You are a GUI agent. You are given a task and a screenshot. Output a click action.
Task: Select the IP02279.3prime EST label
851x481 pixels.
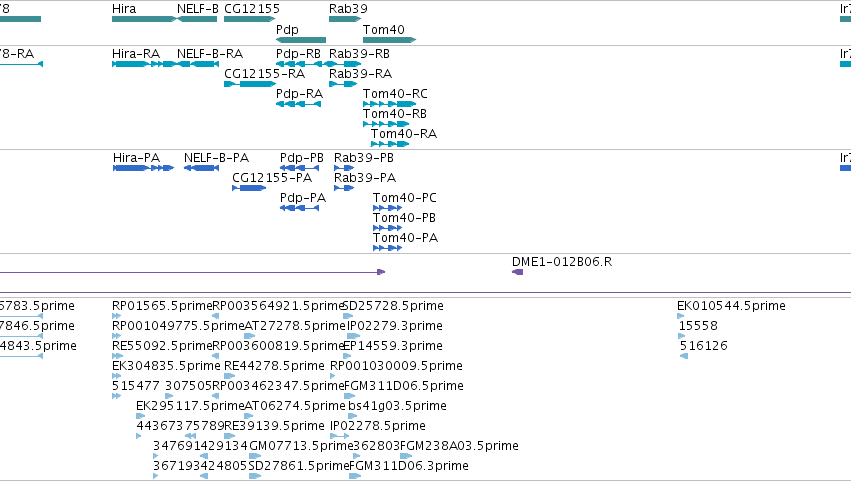395,326
